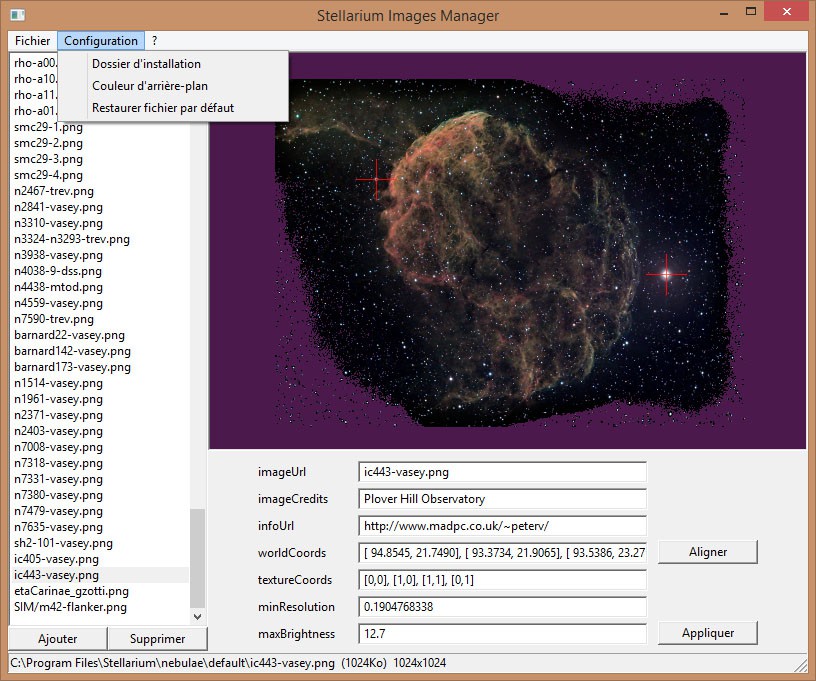
Task: Focus the worldCoords field
Action: [502, 552]
